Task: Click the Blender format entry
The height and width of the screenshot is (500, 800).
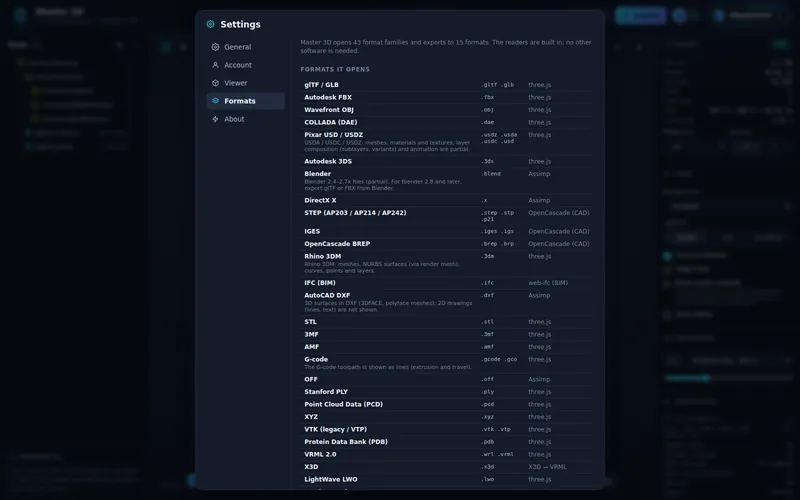Action: point(447,181)
